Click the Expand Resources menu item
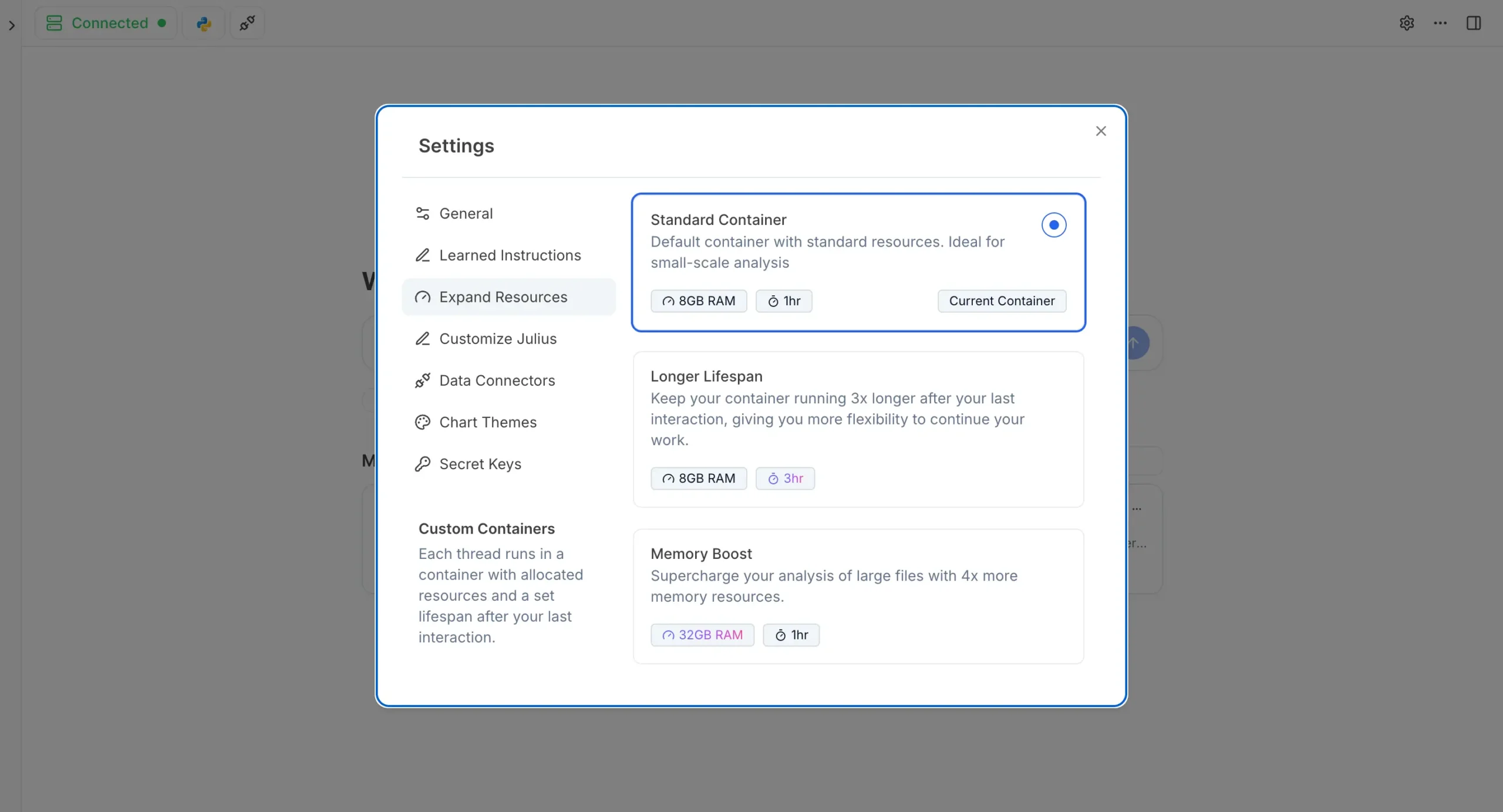1503x812 pixels. click(x=508, y=297)
